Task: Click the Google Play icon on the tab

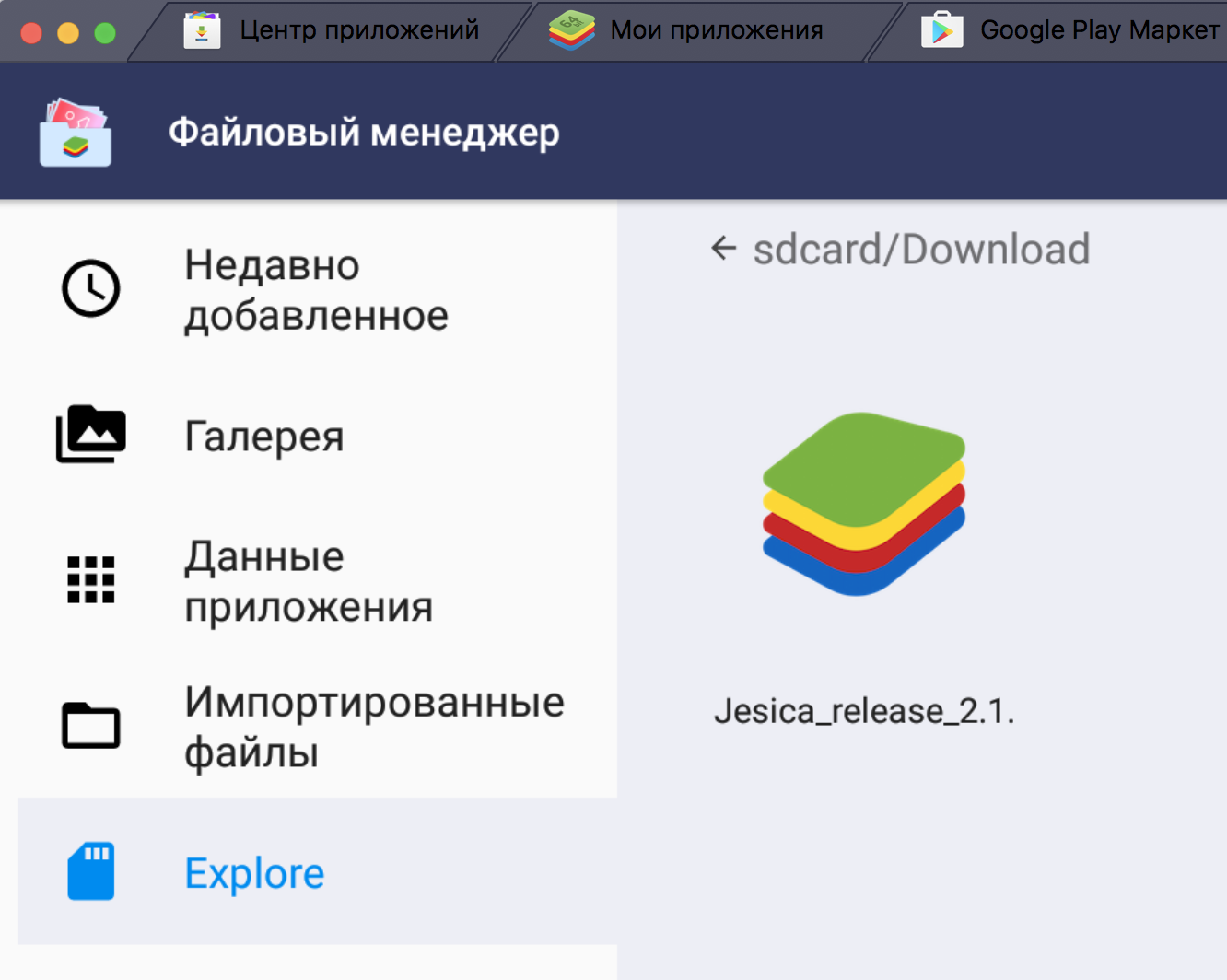Action: 941,30
